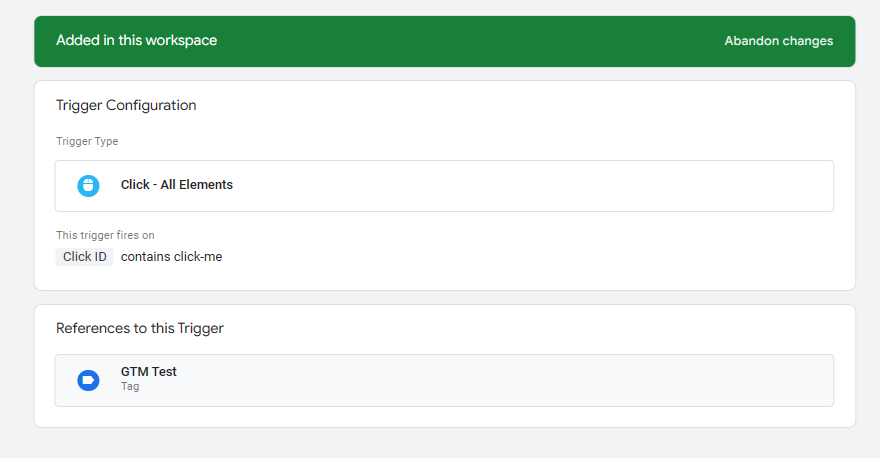Screen dimensions: 880x458
Task: Click gray page background below the References card
Action: [440, 443]
